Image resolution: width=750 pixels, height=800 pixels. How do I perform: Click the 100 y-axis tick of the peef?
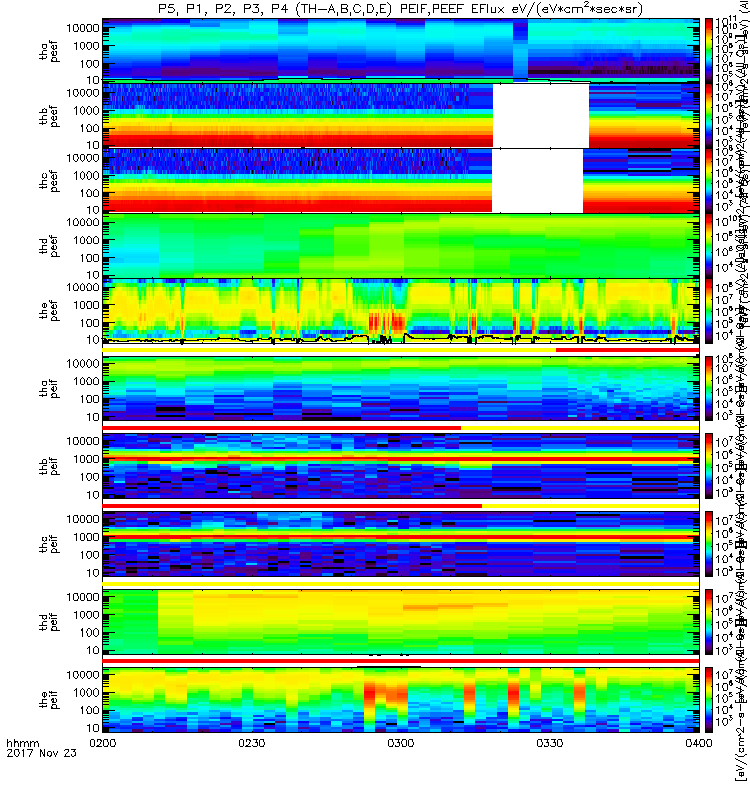tap(92, 323)
